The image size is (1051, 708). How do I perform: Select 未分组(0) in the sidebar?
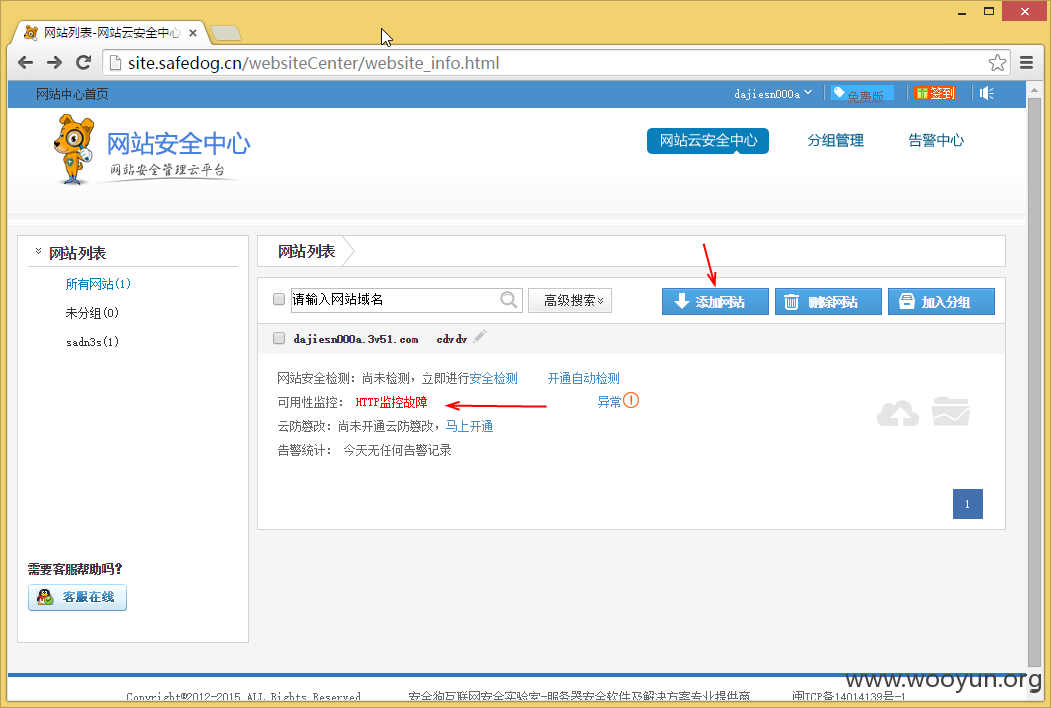(92, 313)
